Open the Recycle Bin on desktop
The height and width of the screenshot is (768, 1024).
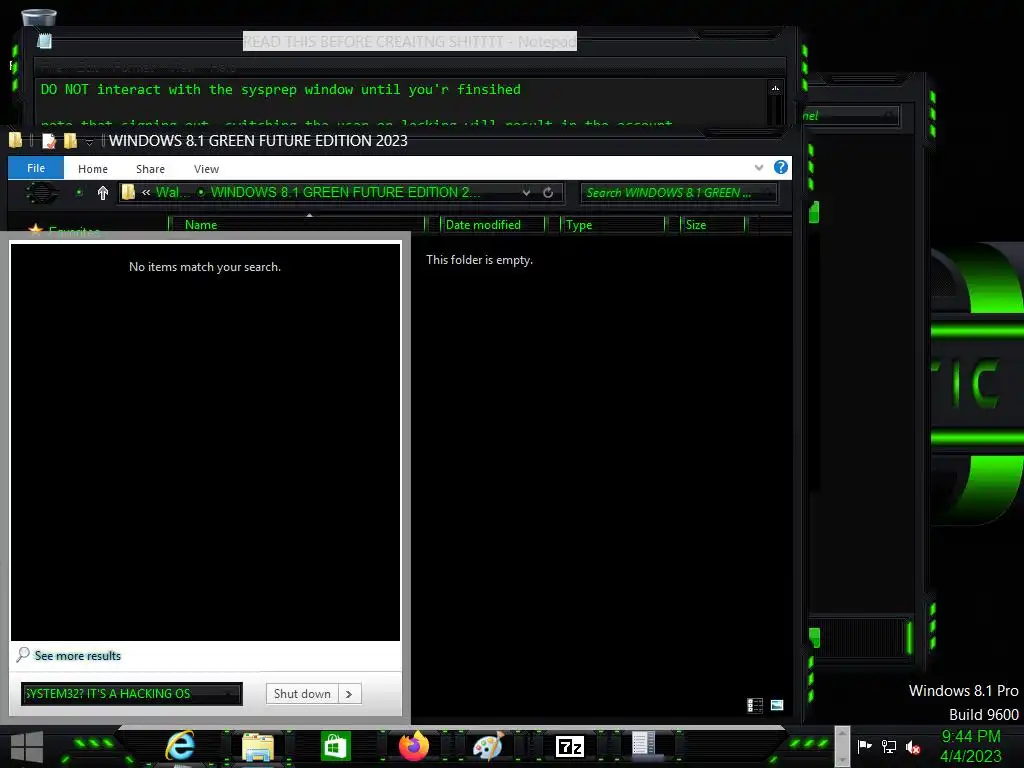pyautogui.click(x=39, y=18)
